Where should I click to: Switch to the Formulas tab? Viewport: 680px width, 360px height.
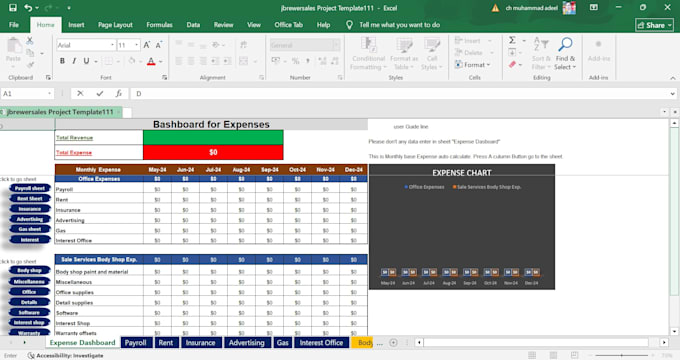coord(159,25)
